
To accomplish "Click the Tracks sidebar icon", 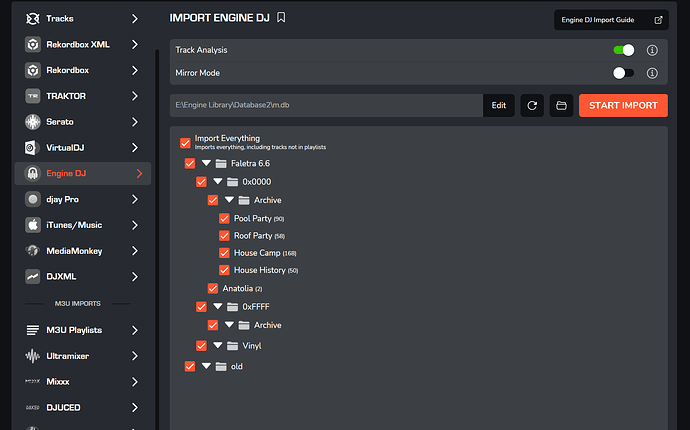I will tap(33, 19).
